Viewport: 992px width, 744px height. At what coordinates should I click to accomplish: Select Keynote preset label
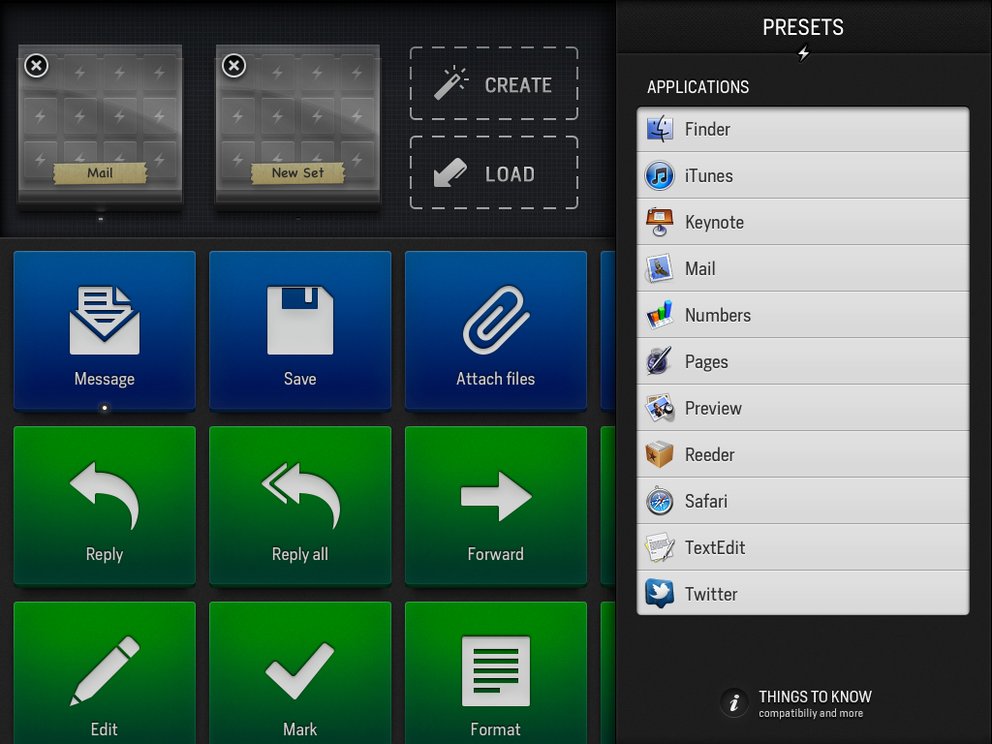(714, 222)
